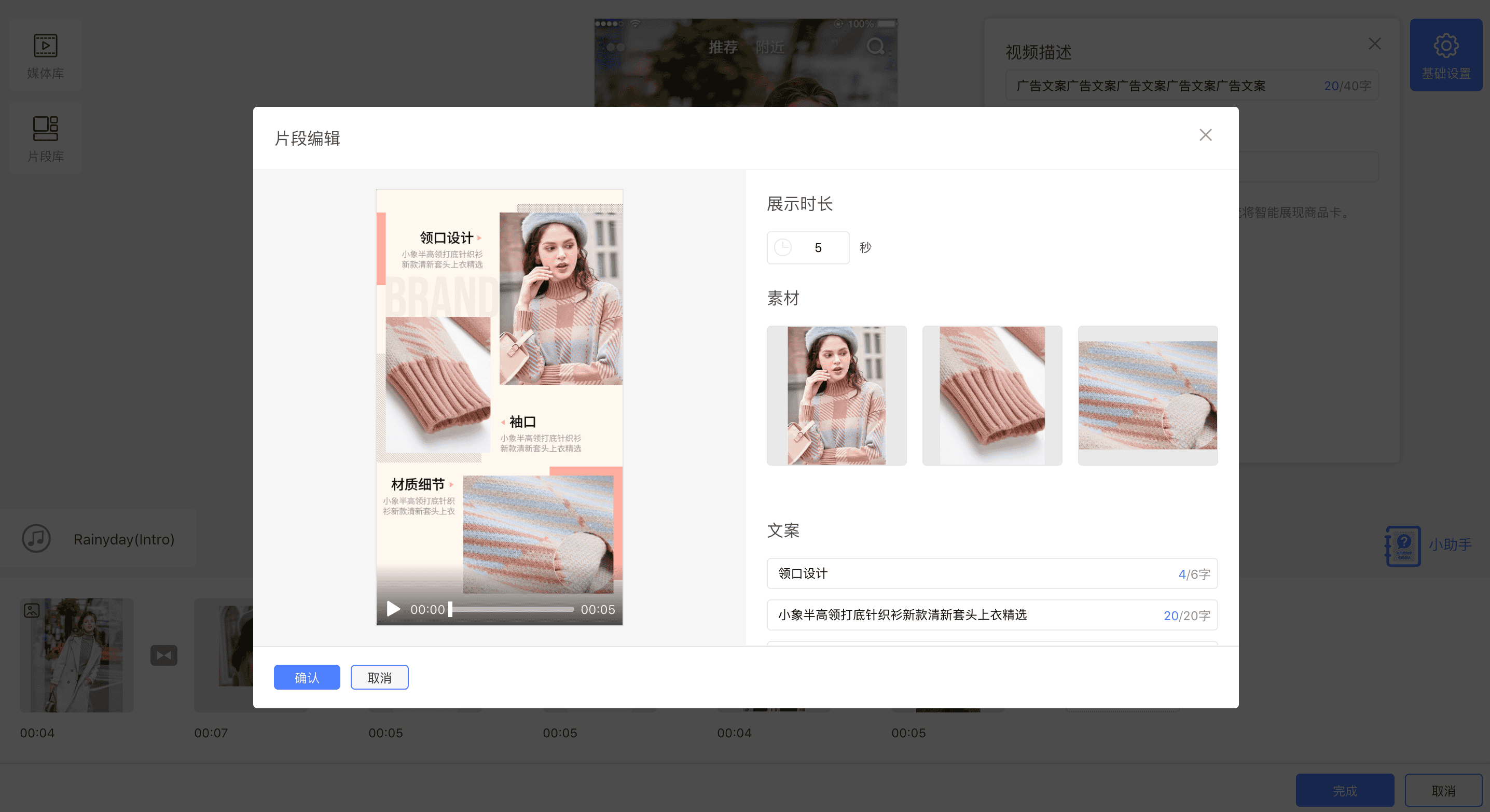Click the 推荐 tab in phone preview
Screen dimensions: 1490x812
(x=723, y=47)
